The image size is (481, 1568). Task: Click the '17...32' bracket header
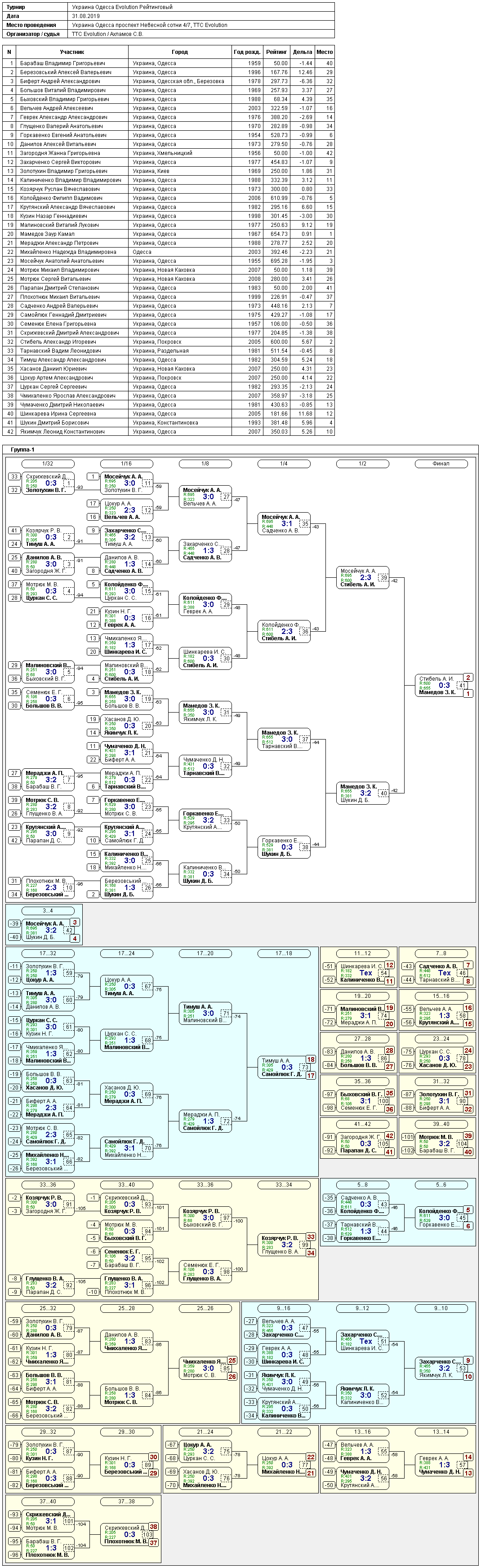[48, 953]
